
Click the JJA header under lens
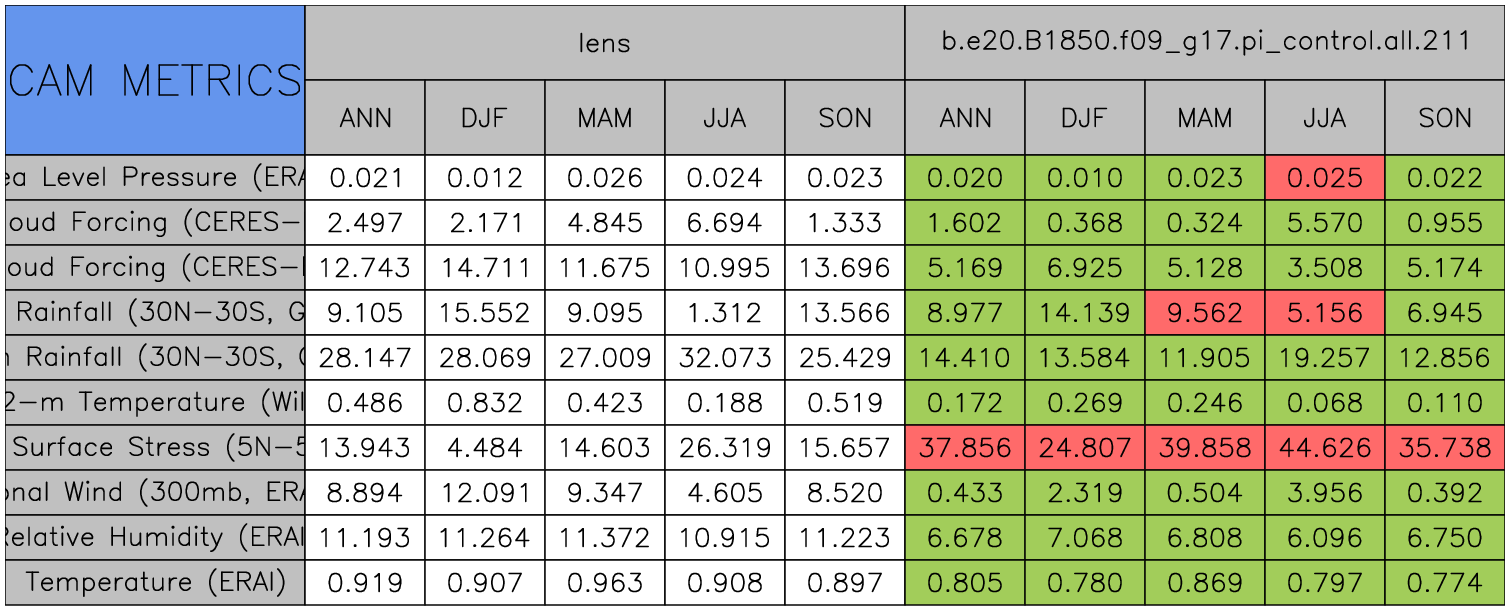[x=725, y=118]
